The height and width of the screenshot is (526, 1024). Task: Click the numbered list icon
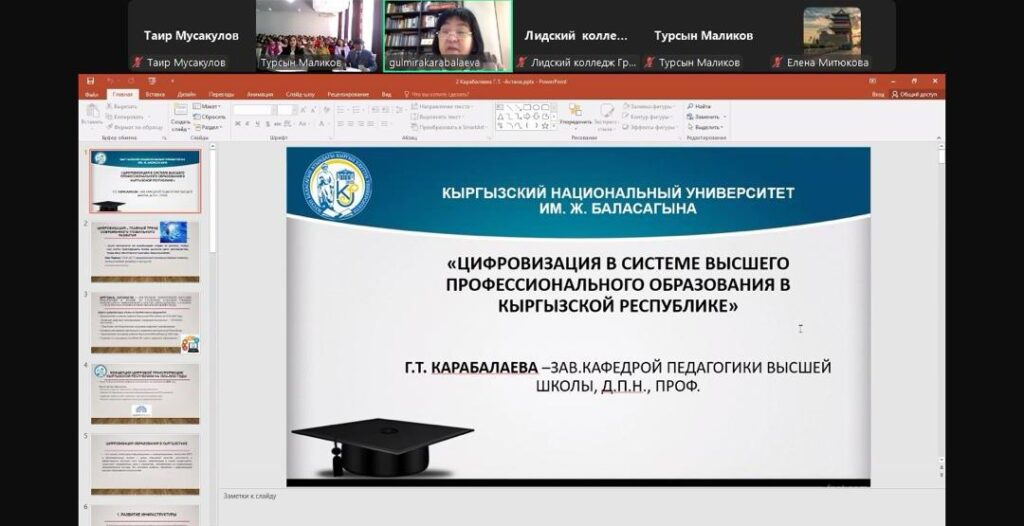point(356,109)
